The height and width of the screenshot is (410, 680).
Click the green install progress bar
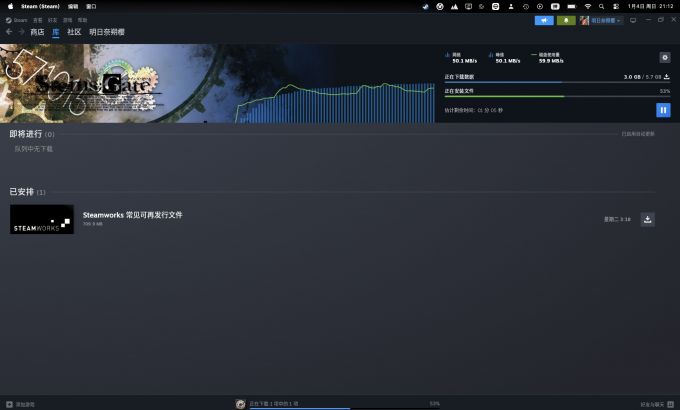(x=557, y=96)
